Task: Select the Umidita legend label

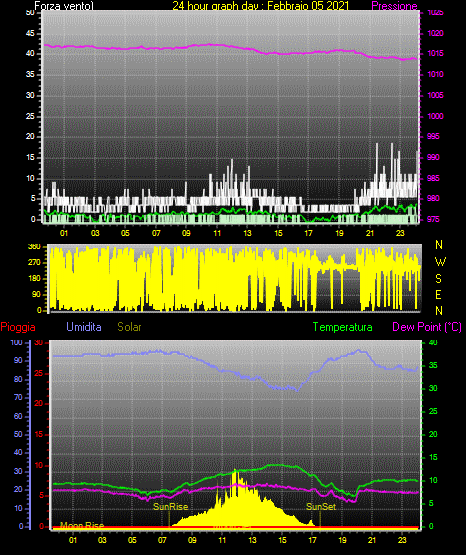Action: [84, 327]
